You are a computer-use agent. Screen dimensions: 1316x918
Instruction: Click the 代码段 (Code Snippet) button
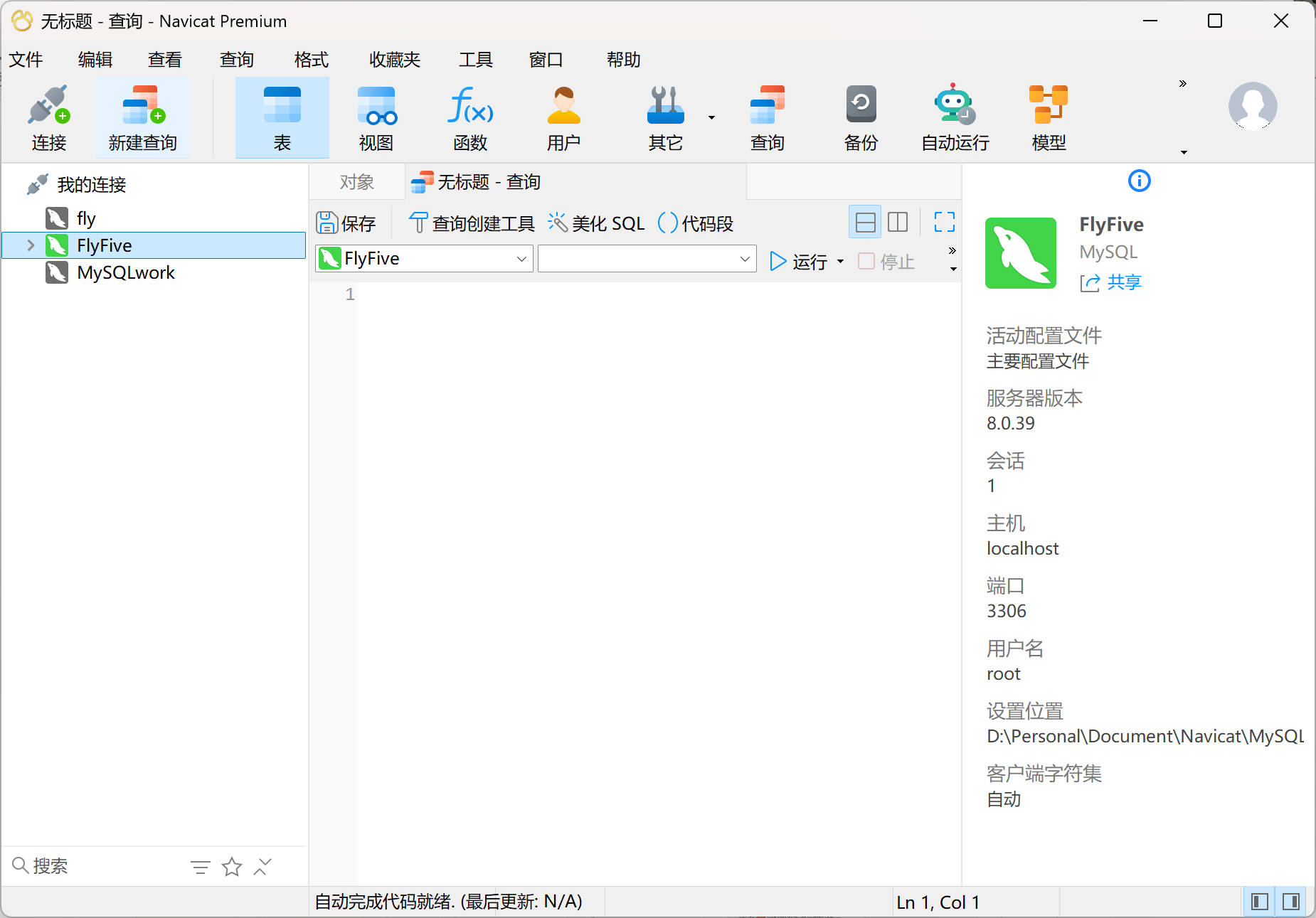(696, 223)
